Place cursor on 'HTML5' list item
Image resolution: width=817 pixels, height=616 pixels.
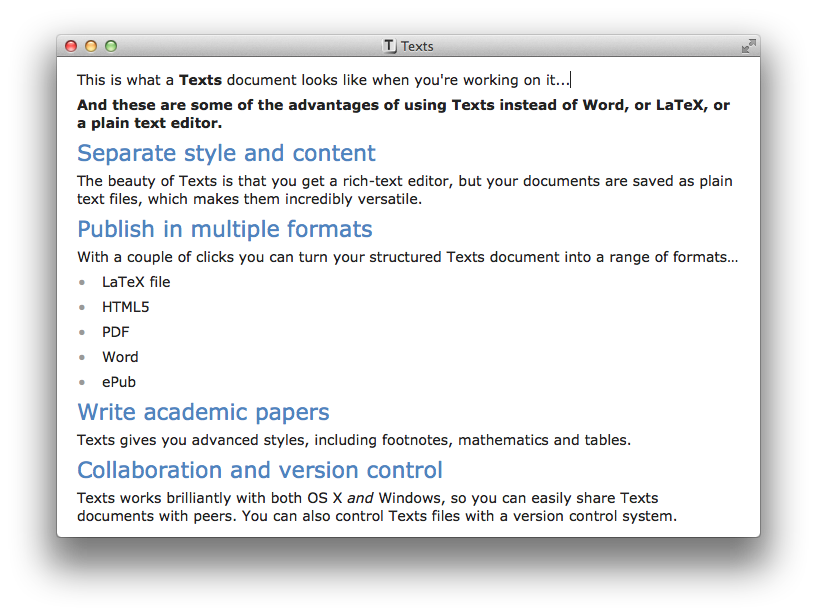click(126, 307)
